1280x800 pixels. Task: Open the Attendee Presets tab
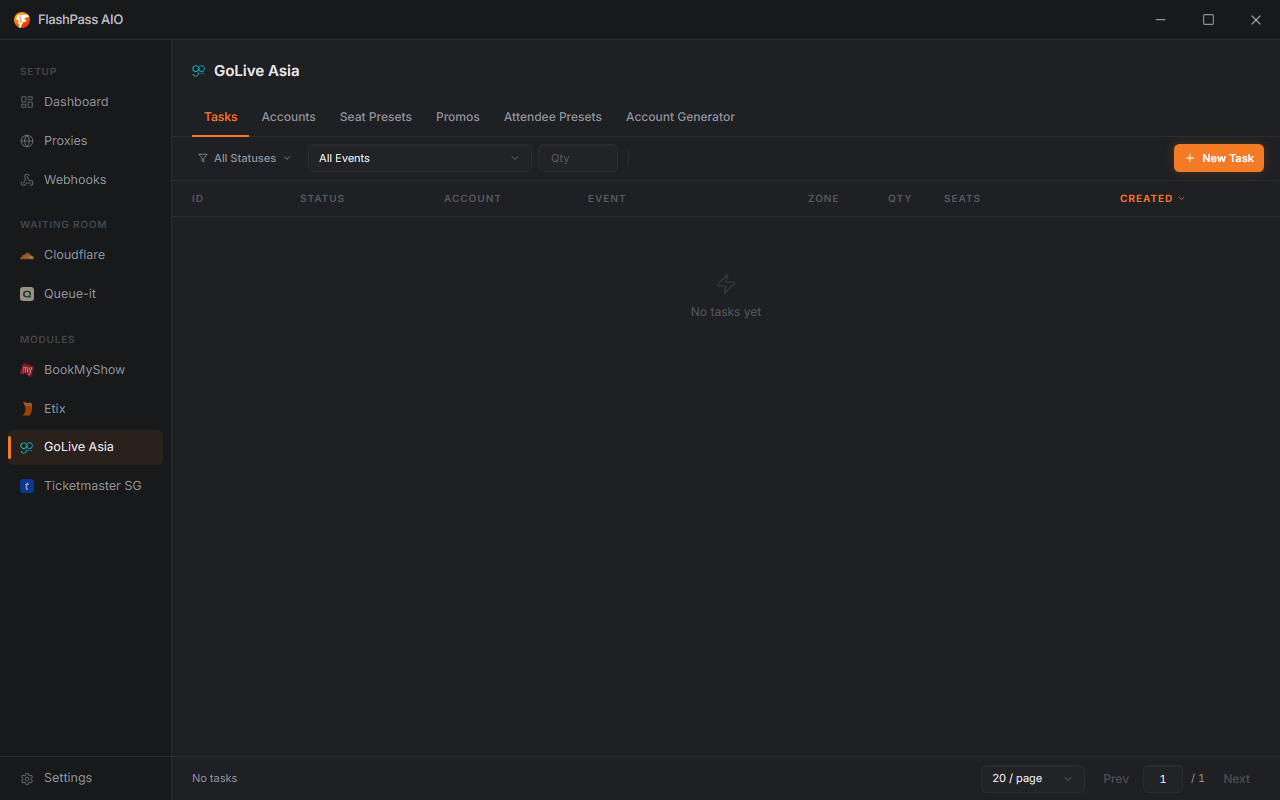pyautogui.click(x=553, y=117)
